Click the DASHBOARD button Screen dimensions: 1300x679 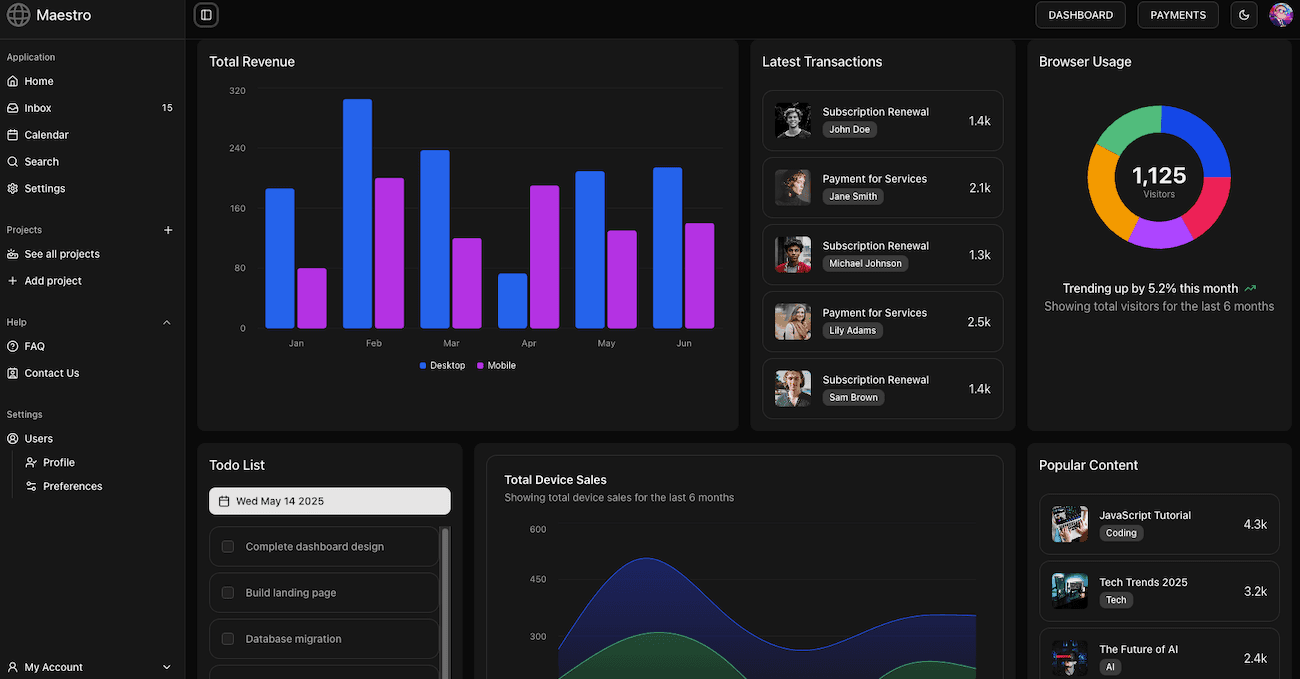(x=1080, y=15)
